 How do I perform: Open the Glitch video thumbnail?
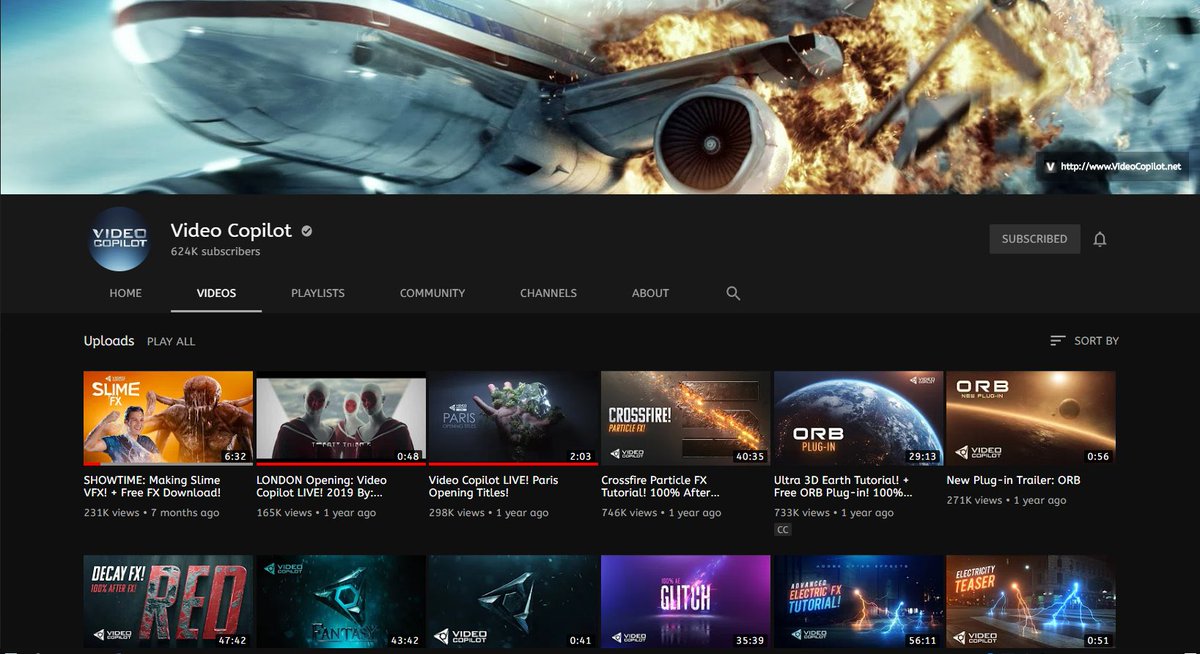[x=686, y=603]
